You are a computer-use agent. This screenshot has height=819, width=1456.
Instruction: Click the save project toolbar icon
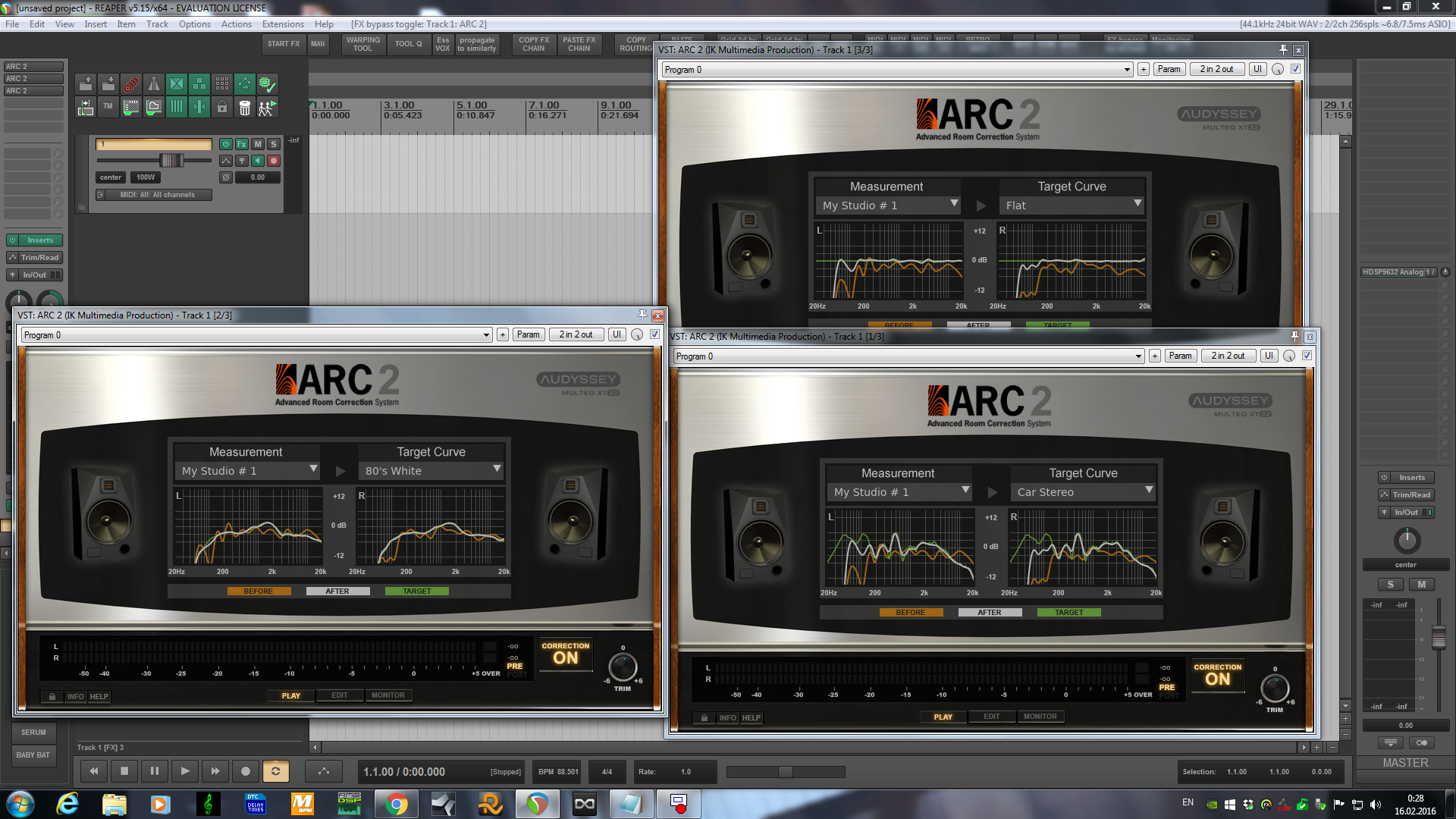click(108, 84)
